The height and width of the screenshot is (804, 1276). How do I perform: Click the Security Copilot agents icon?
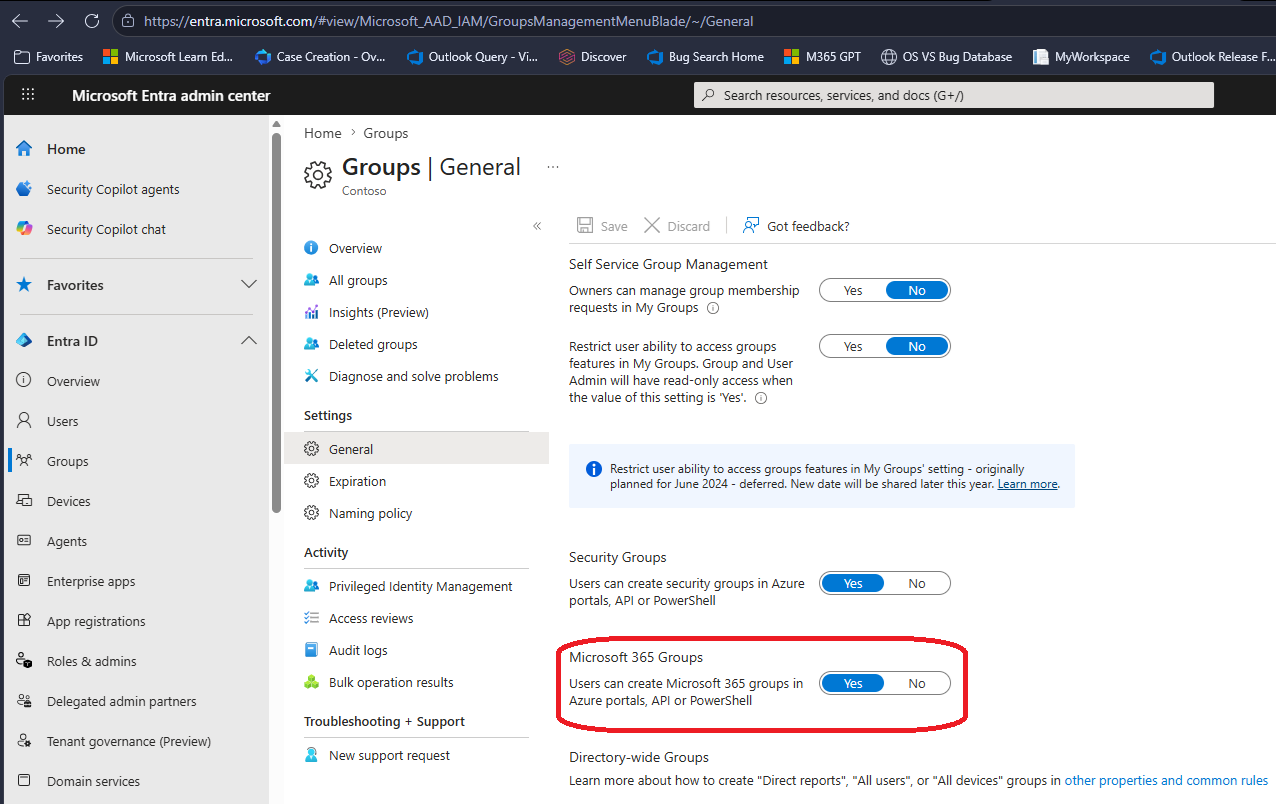pos(25,189)
